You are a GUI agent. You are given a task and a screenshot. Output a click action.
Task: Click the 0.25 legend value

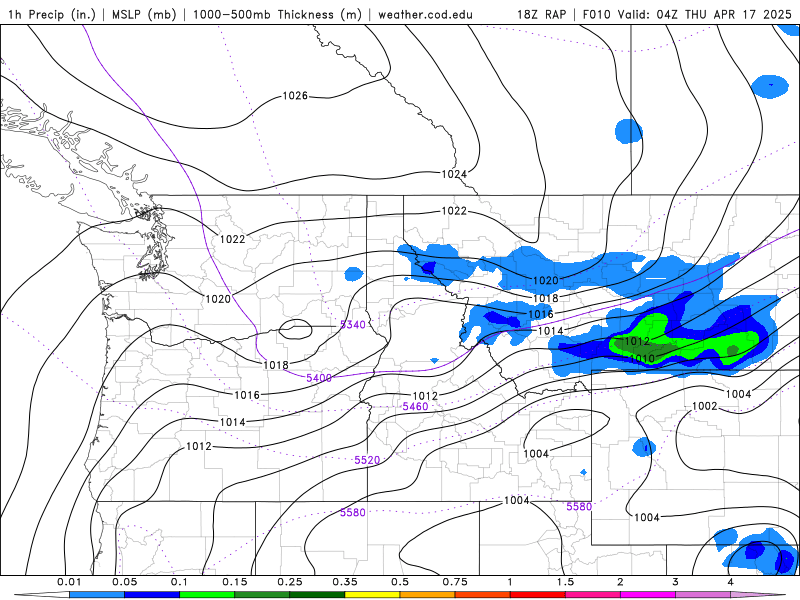tap(290, 582)
